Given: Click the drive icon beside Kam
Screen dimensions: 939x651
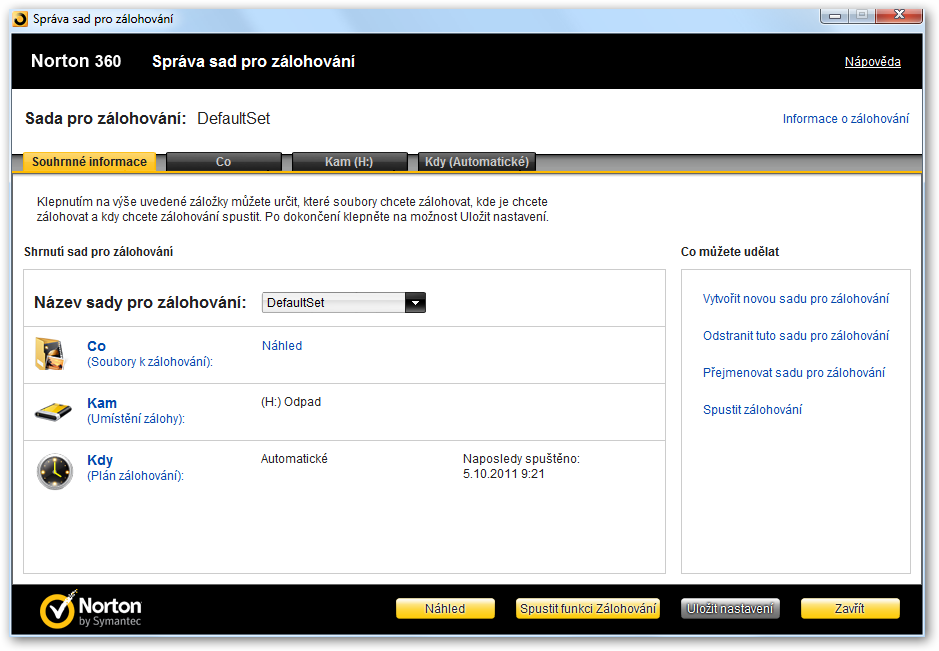Looking at the screenshot, I should pyautogui.click(x=53, y=411).
